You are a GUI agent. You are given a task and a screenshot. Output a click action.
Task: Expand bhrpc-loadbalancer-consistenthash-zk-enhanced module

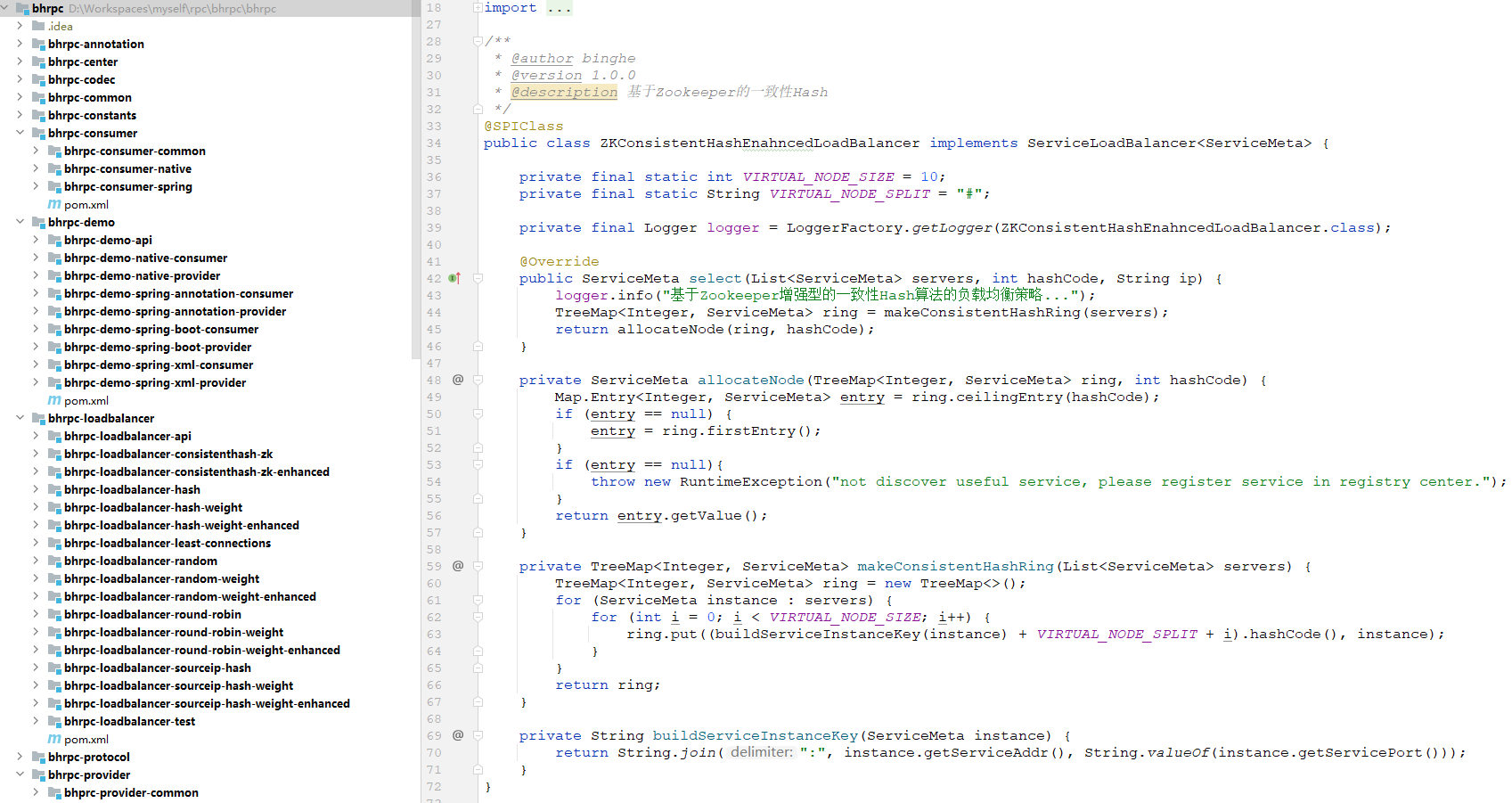click(36, 472)
